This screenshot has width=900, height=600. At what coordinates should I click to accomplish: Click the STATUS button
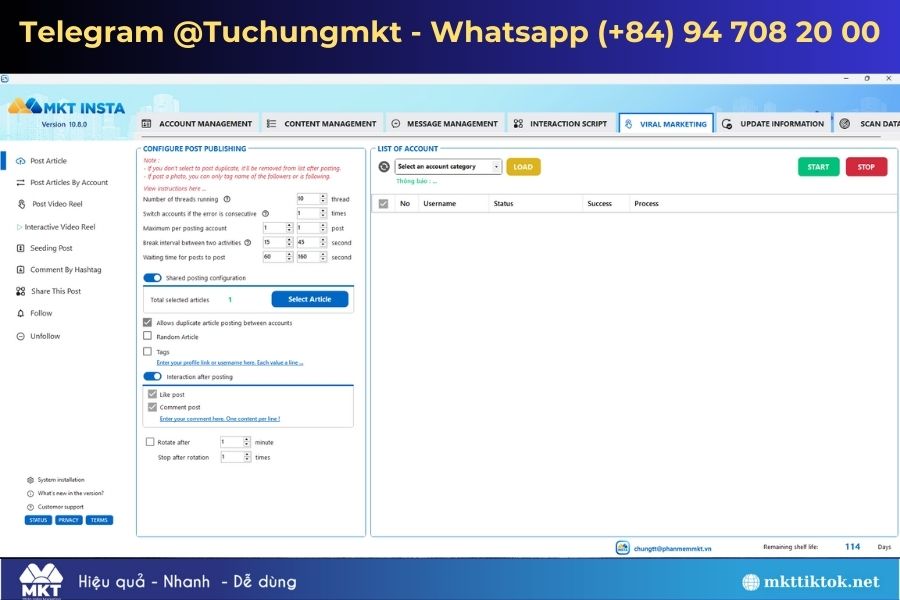point(38,520)
